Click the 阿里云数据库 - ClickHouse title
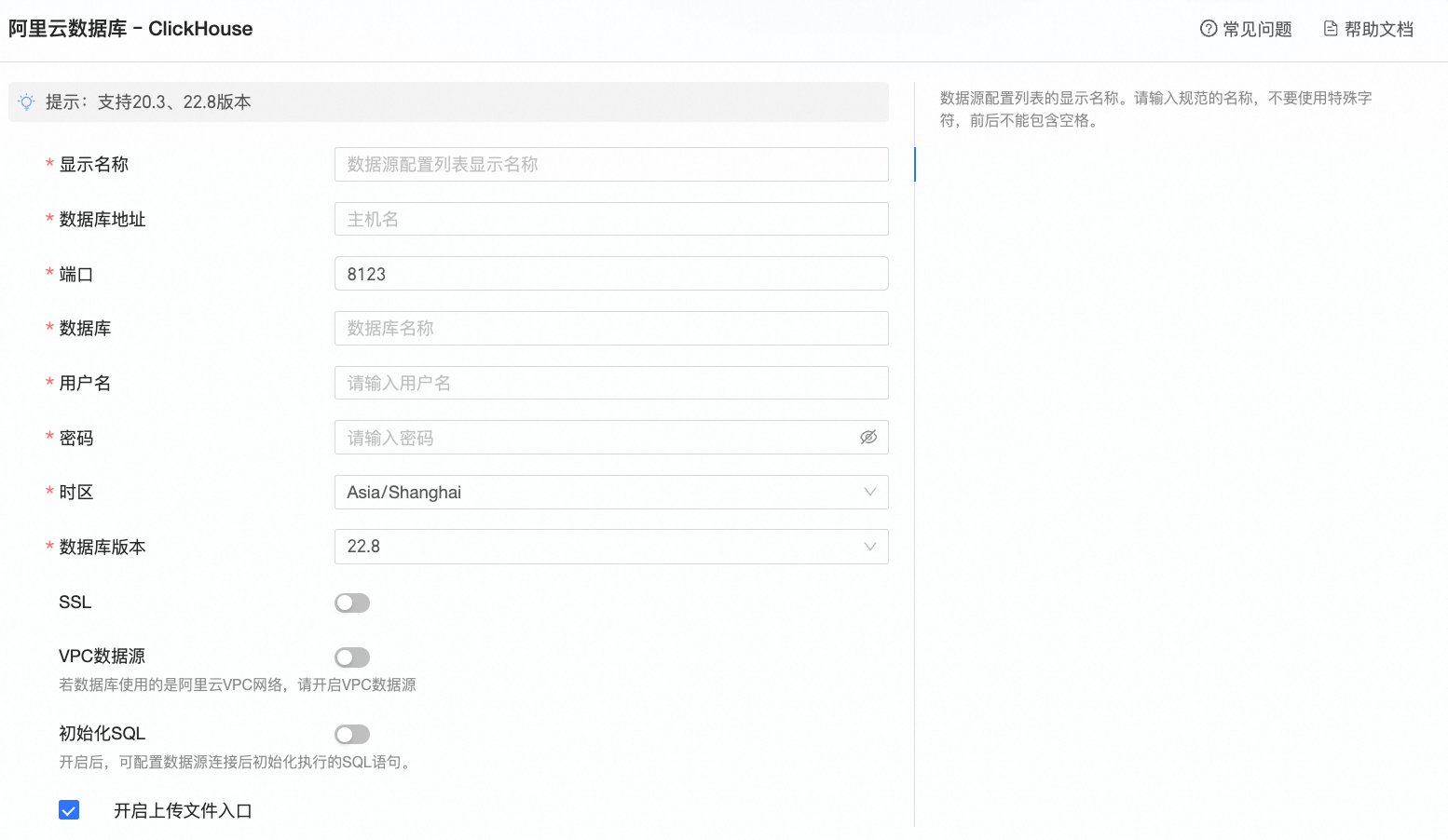 tap(130, 29)
